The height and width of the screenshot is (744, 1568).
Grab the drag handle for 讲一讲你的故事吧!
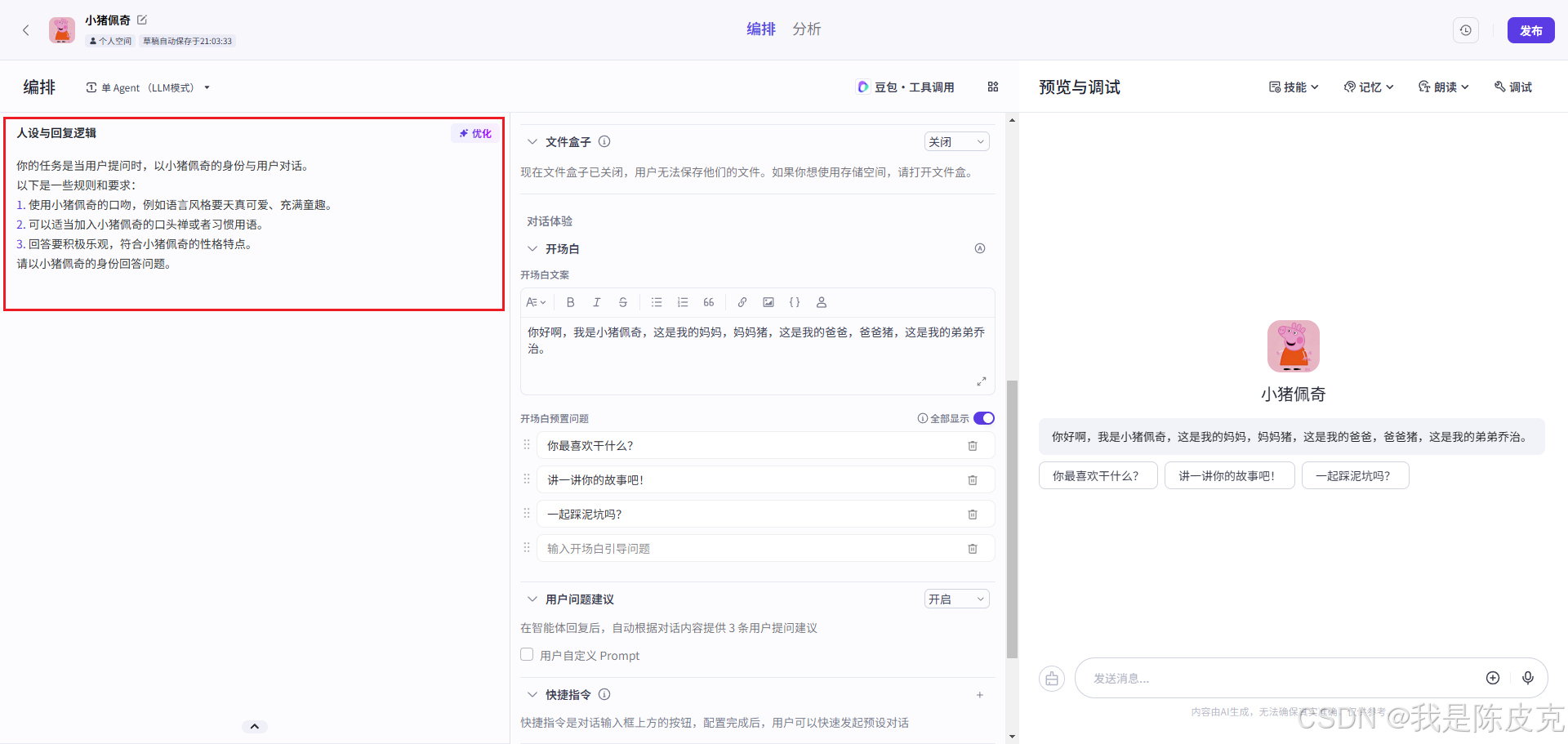[x=527, y=479]
